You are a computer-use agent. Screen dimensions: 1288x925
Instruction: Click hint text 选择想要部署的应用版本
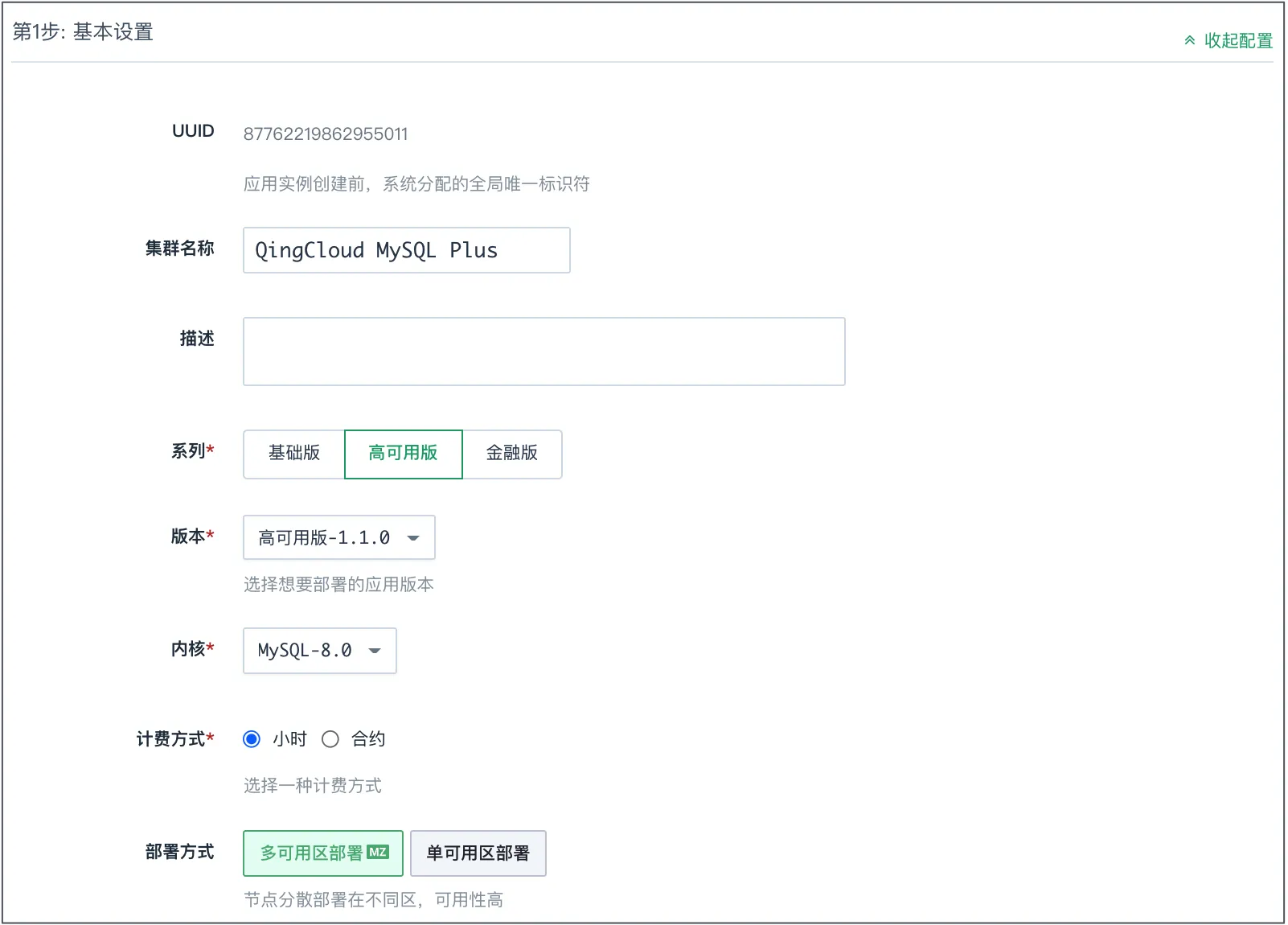coord(338,585)
